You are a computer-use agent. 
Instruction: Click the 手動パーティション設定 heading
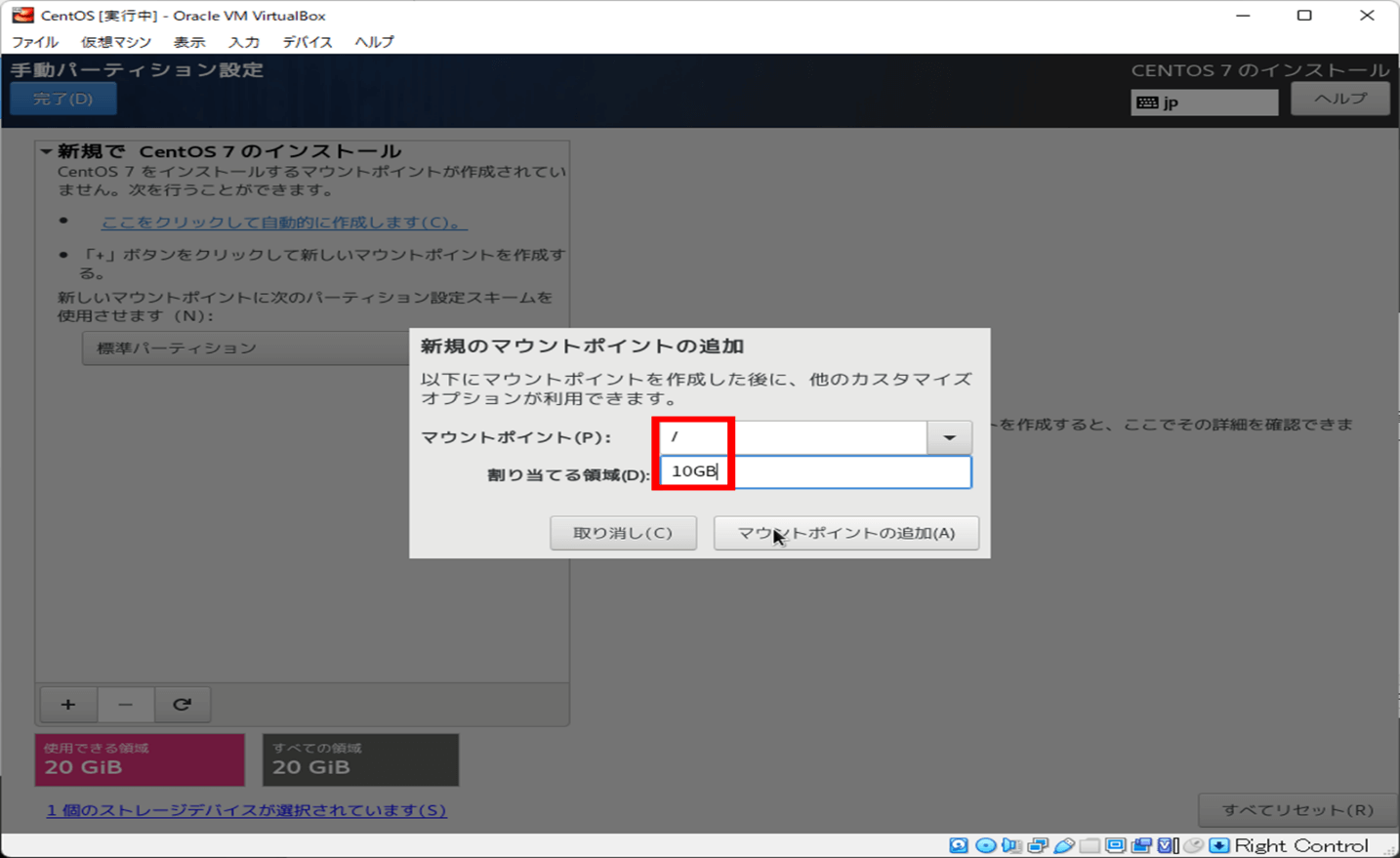pos(138,70)
